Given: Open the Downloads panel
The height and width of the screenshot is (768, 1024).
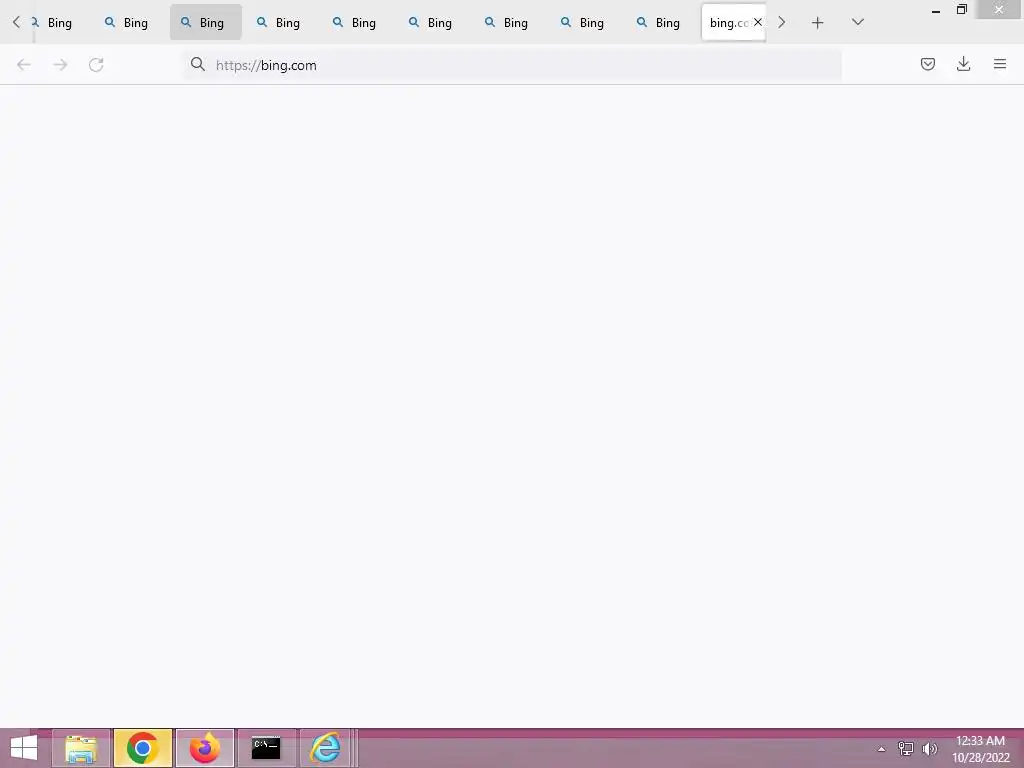Looking at the screenshot, I should click(963, 64).
